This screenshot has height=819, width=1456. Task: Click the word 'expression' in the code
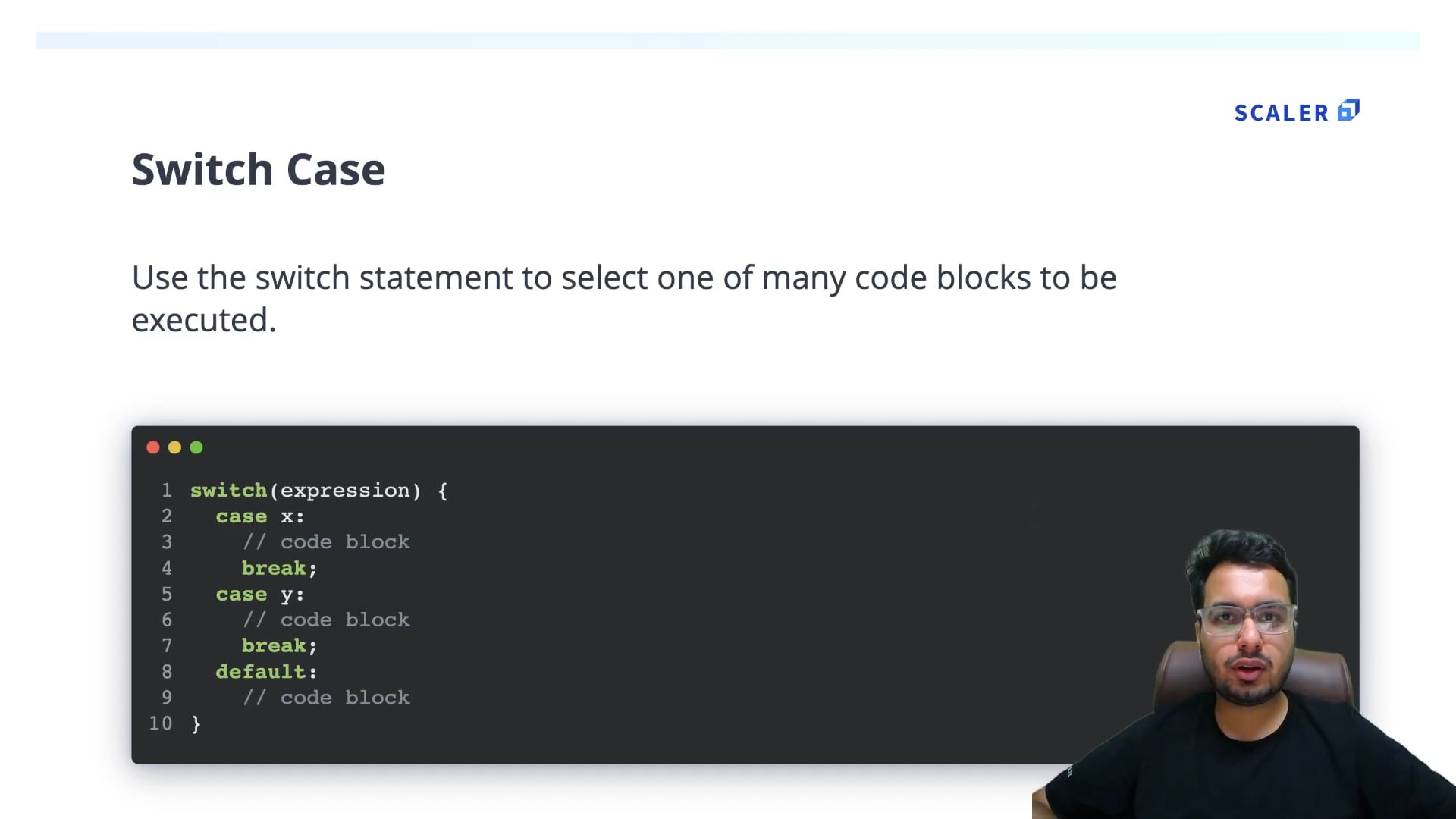point(345,491)
